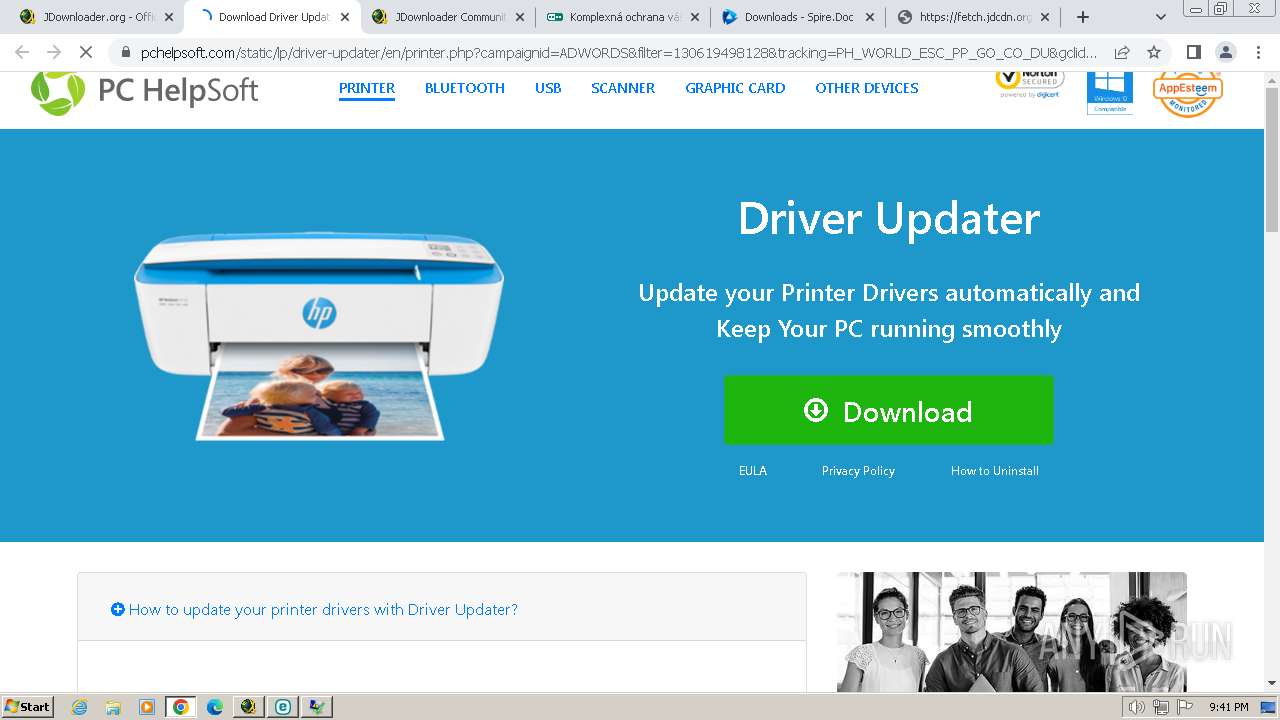Open the BLUETOOTH navigation item
The height and width of the screenshot is (720, 1280).
tap(465, 88)
